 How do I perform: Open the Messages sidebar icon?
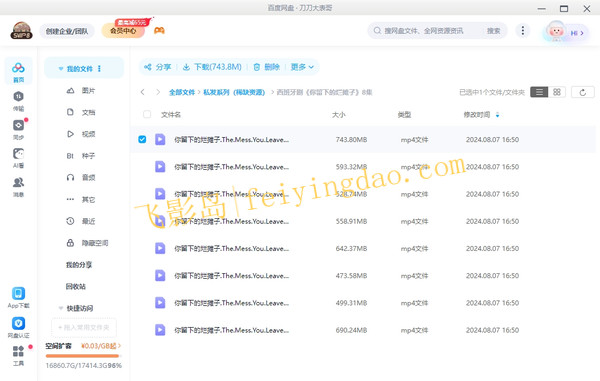point(18,187)
